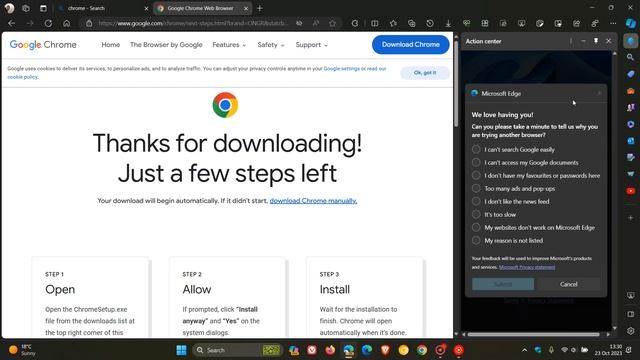Click the browser Back arrow
640x360 pixels.
(11, 23)
